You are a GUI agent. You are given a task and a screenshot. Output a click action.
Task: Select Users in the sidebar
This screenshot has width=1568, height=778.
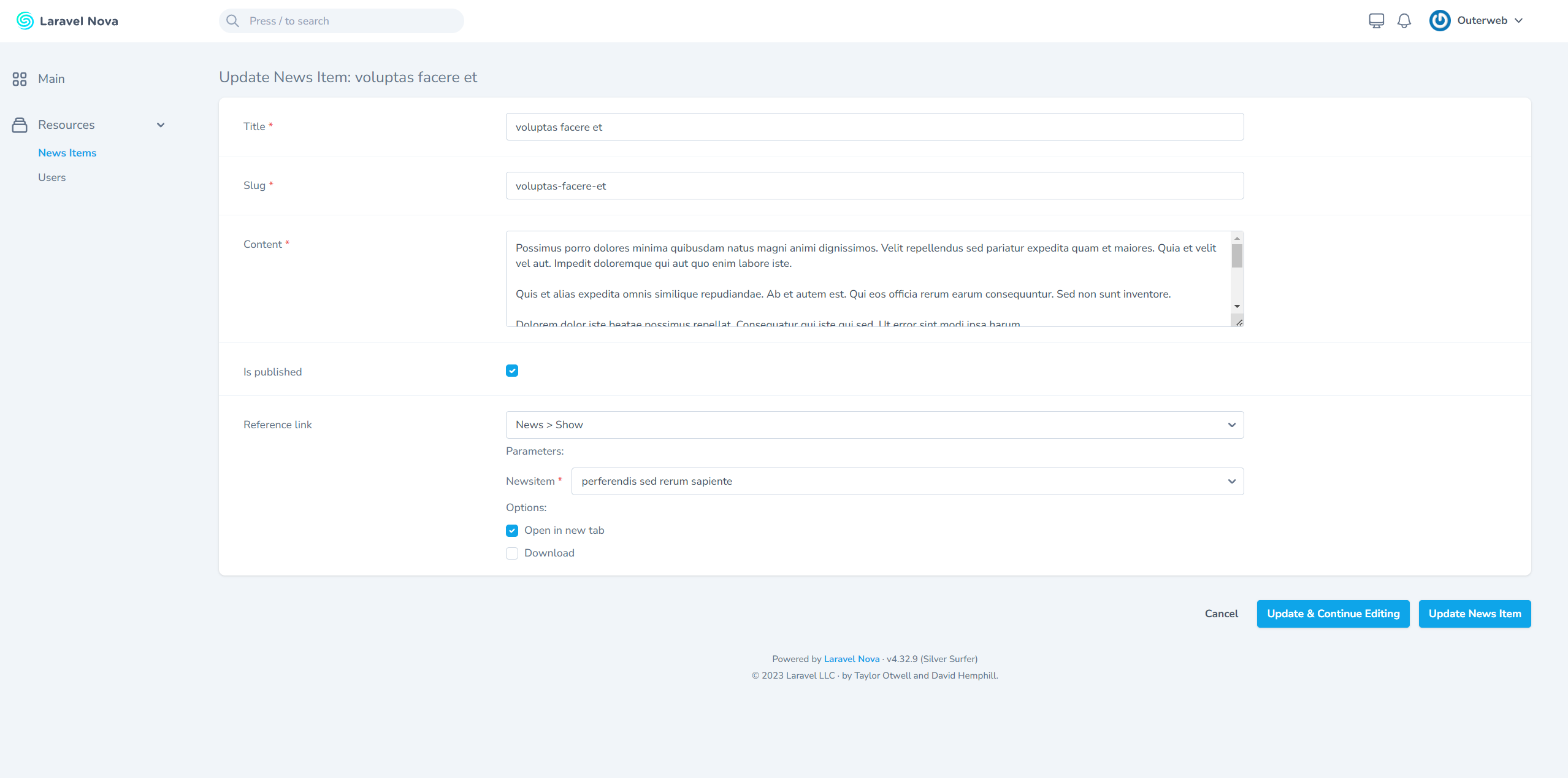point(52,177)
